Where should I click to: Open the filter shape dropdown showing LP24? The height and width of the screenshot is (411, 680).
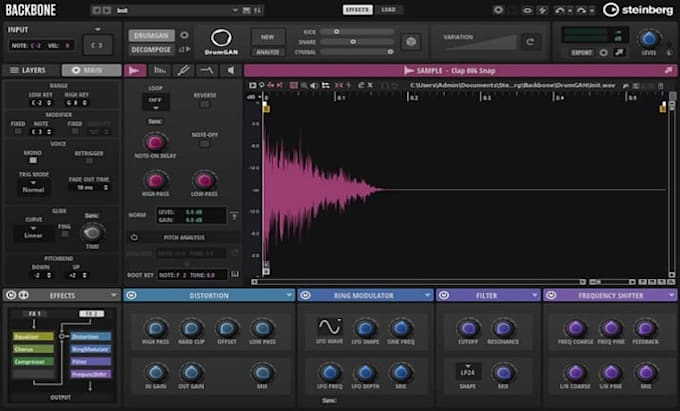coord(468,370)
